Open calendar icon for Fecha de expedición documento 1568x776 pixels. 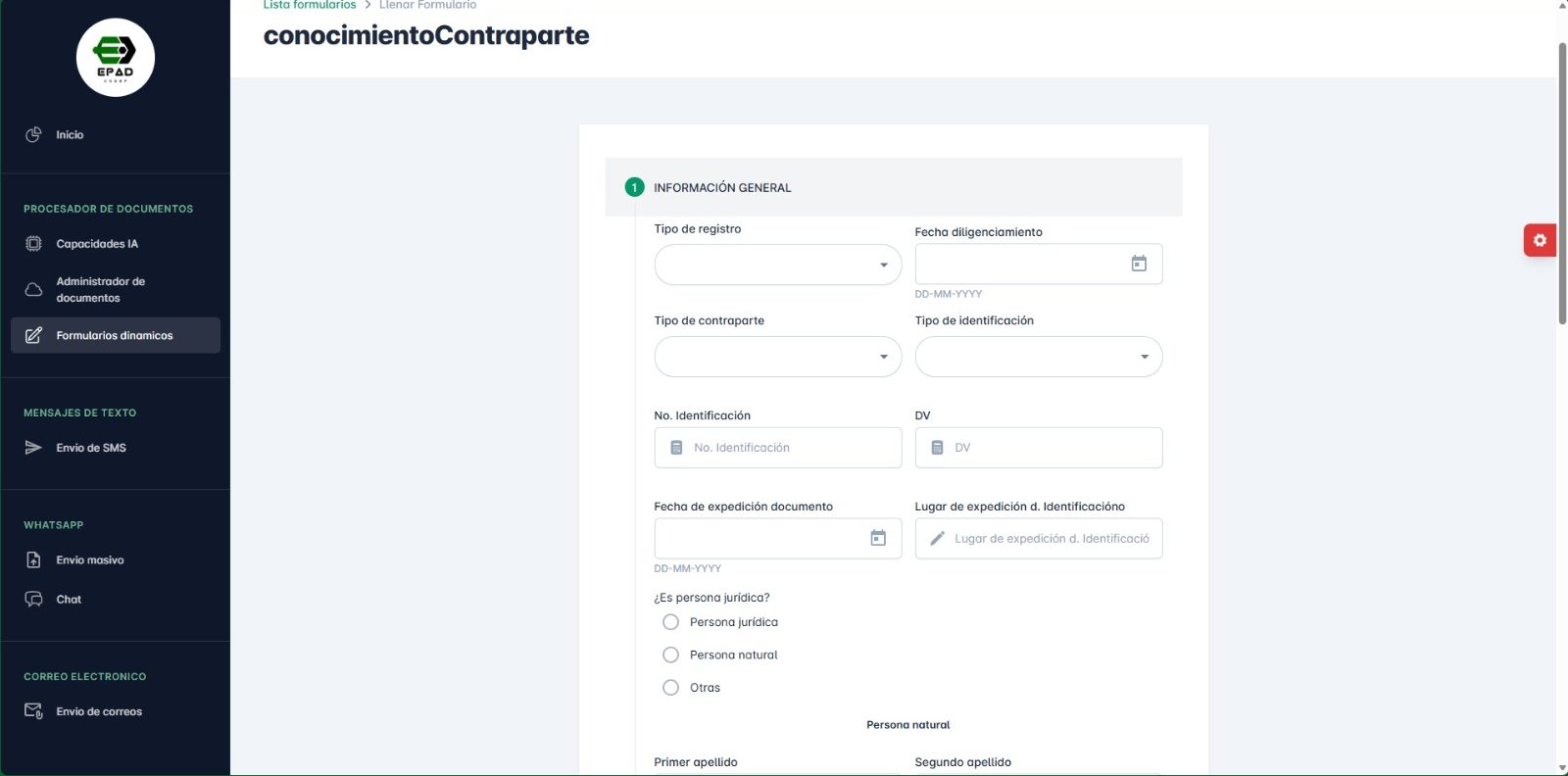click(878, 538)
